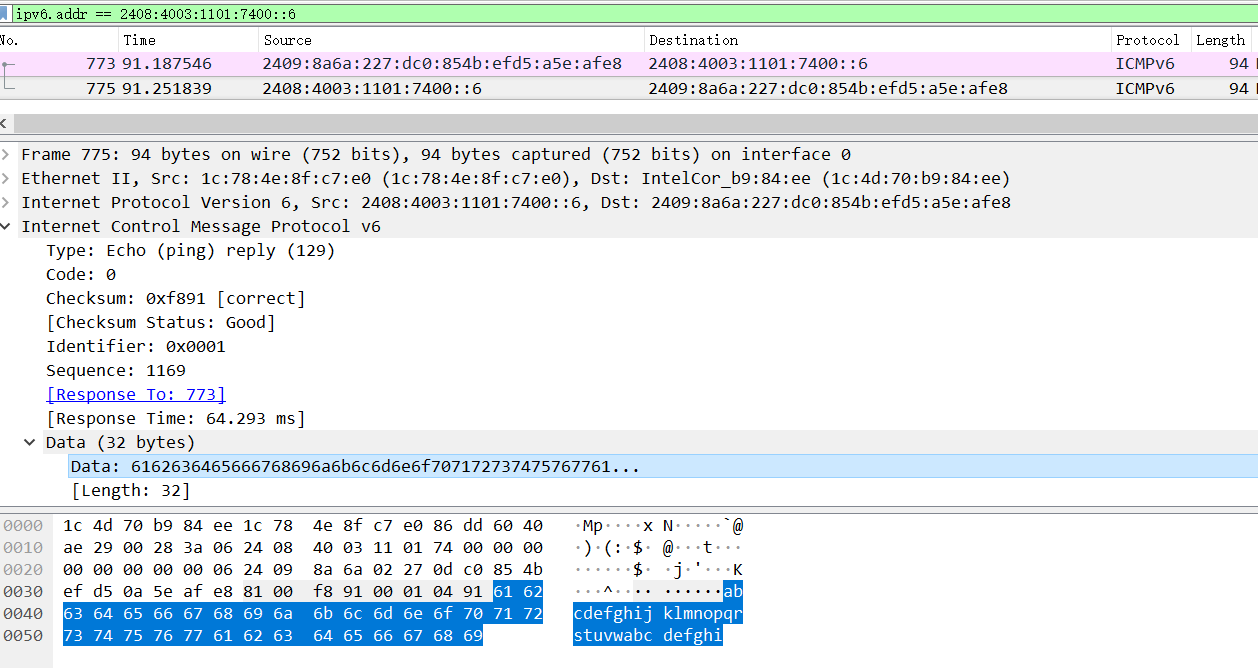Click the Sequence: 1169 field
The width and height of the screenshot is (1258, 668).
point(115,371)
